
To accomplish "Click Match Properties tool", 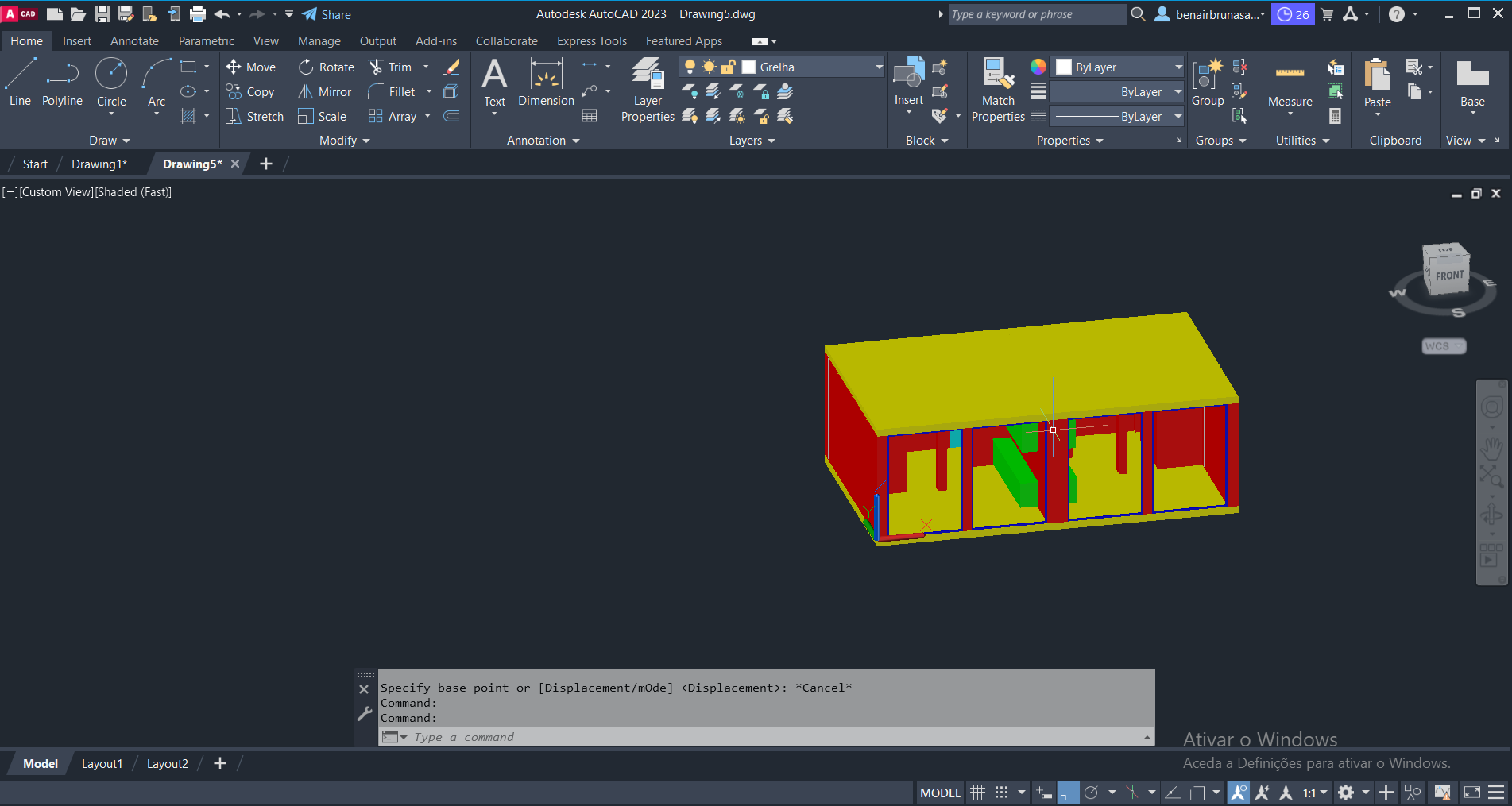I will point(998,90).
